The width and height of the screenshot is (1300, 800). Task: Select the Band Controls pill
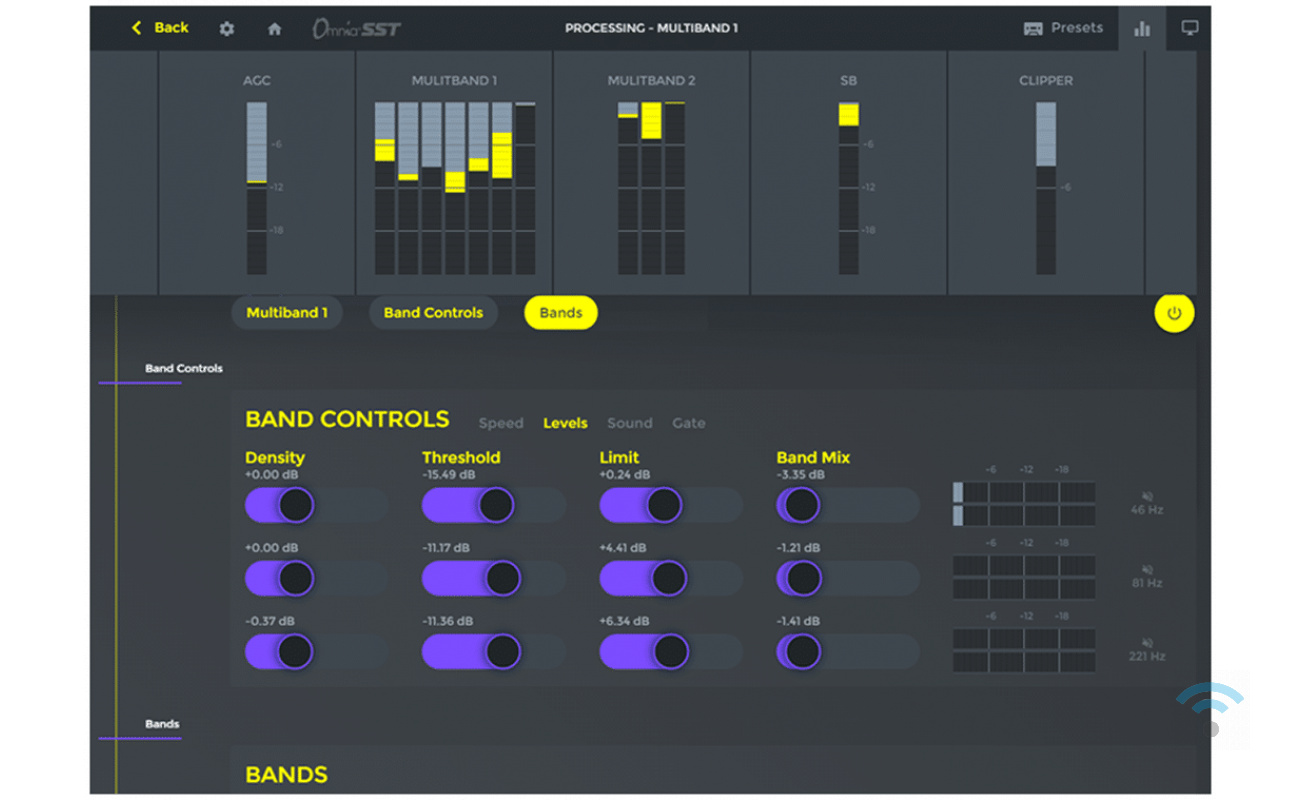[433, 313]
